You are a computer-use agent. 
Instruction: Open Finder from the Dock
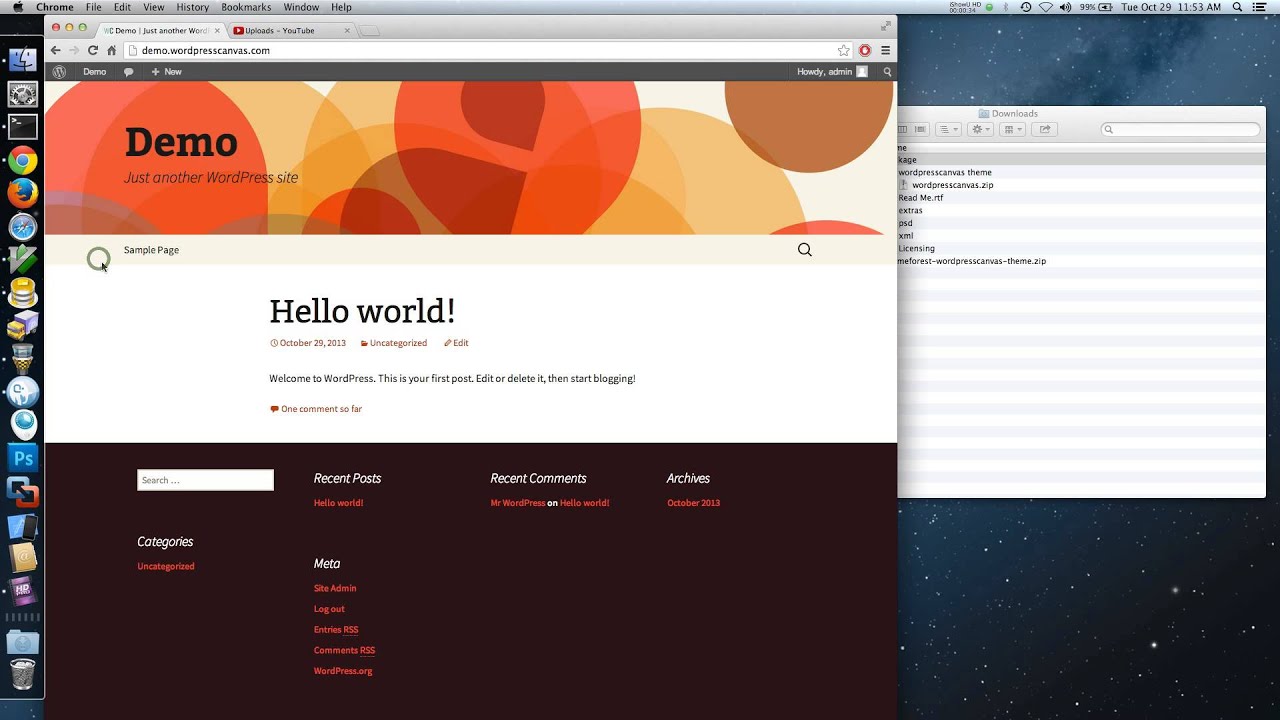point(22,60)
